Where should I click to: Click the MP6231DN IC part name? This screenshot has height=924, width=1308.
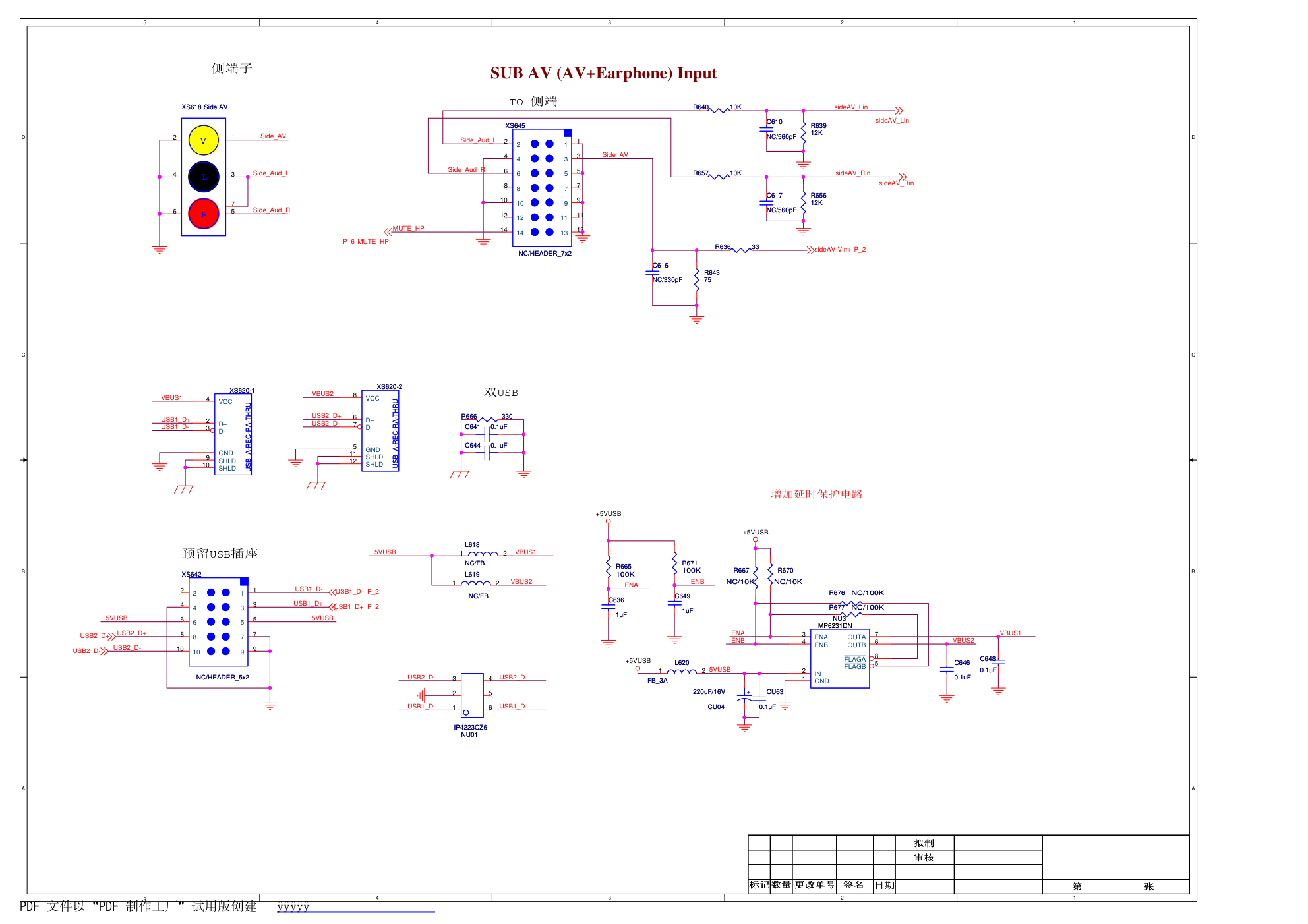click(835, 625)
